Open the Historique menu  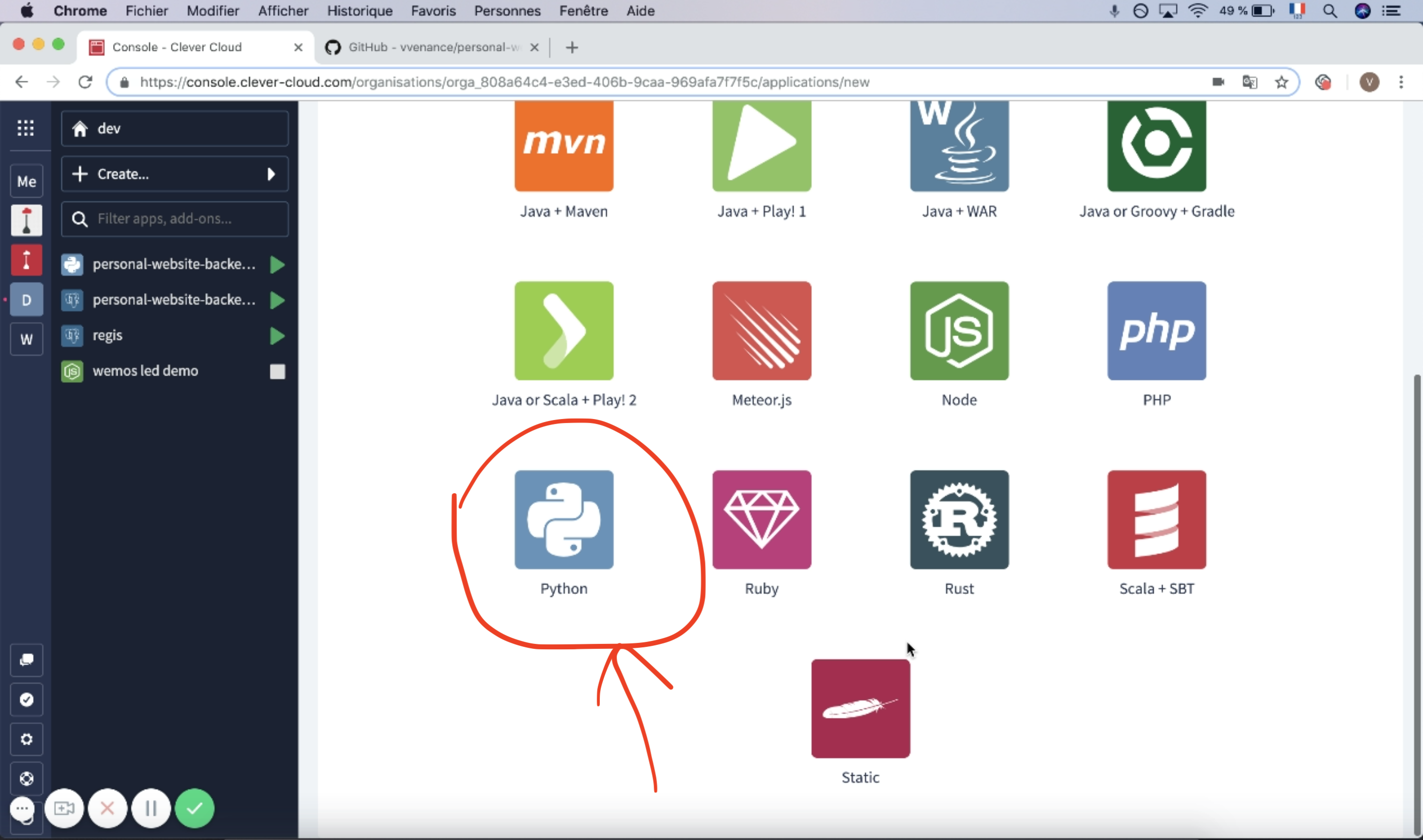(x=359, y=11)
